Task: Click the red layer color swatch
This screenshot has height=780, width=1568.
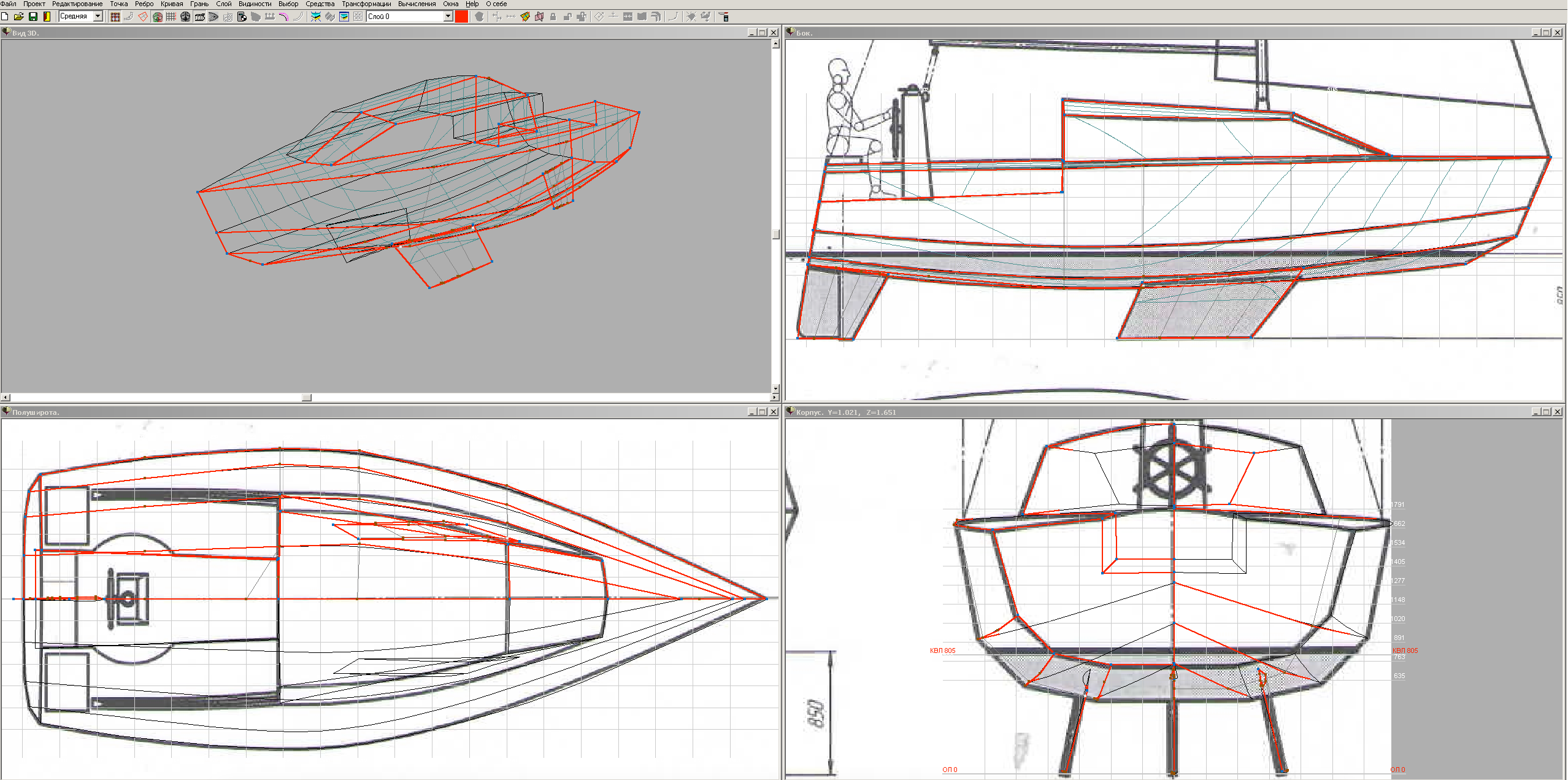Action: click(461, 17)
